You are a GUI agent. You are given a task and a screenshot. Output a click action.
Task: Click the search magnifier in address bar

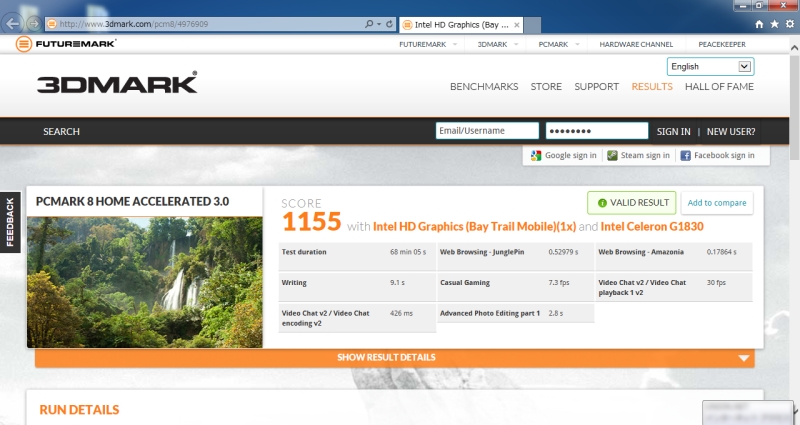point(368,24)
